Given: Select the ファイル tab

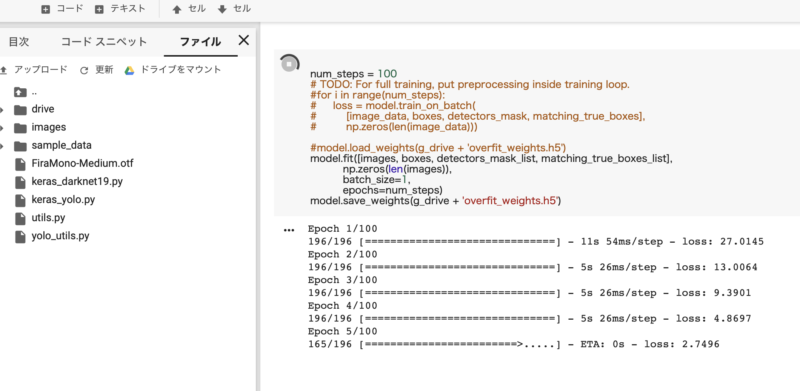Looking at the screenshot, I should (201, 42).
